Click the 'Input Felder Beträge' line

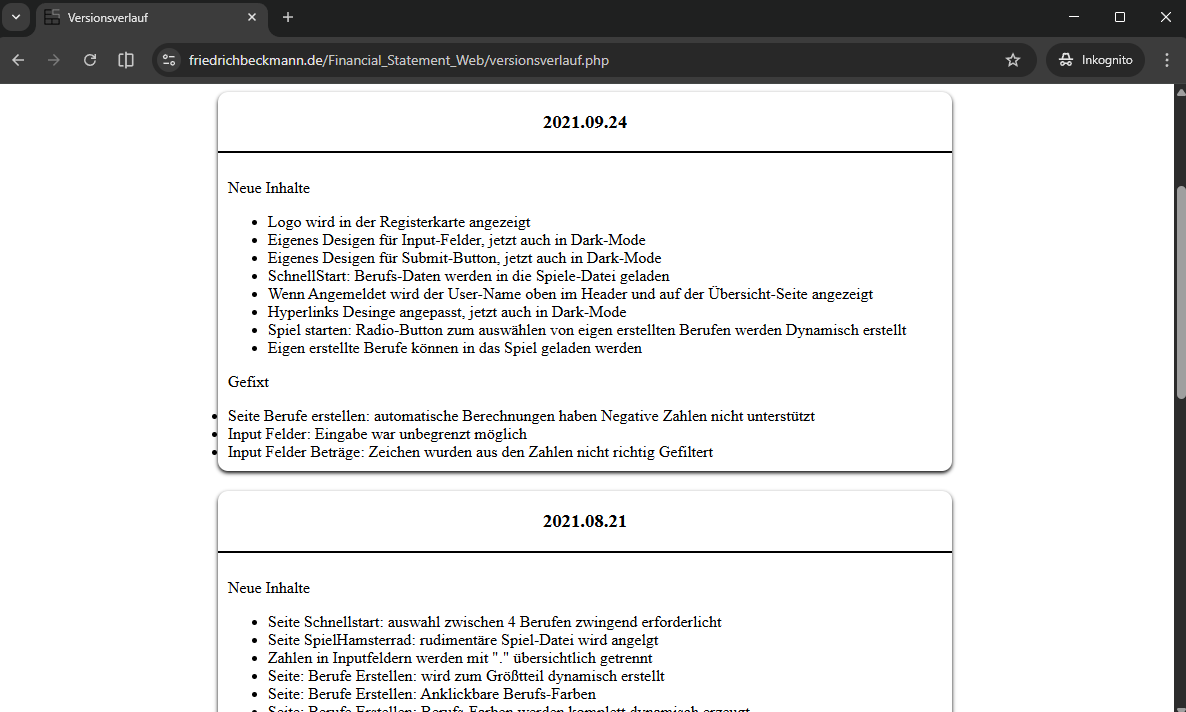470,452
